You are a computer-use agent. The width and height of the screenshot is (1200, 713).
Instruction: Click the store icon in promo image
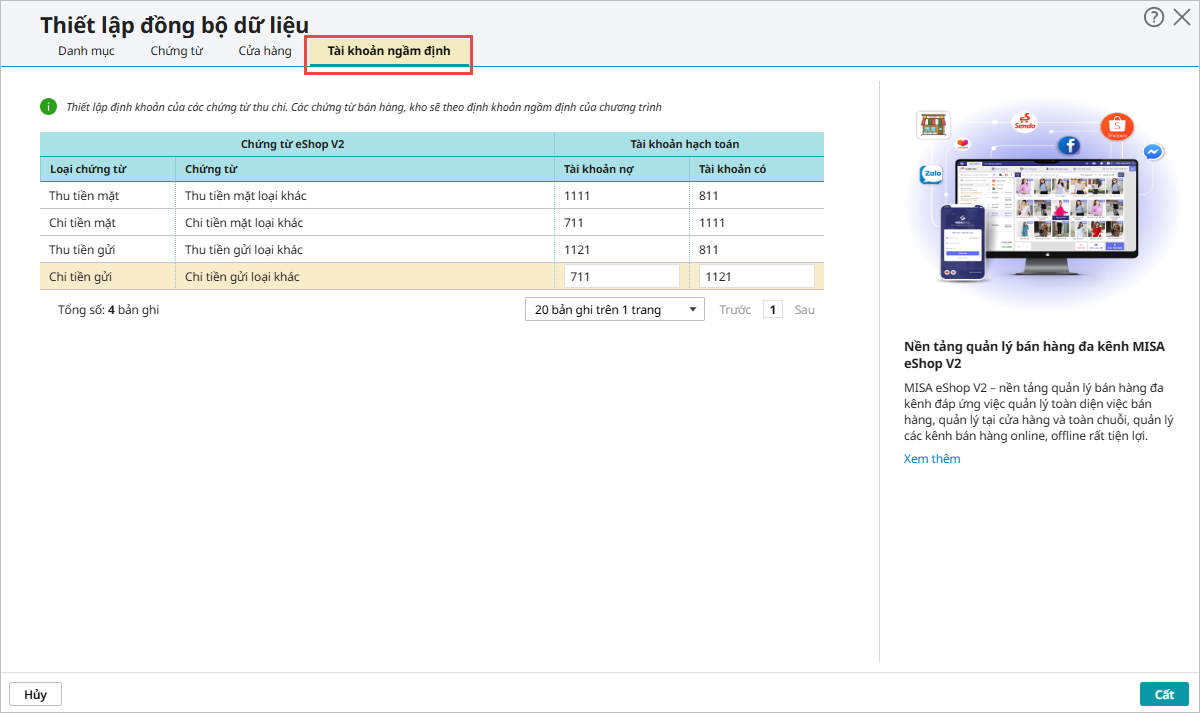point(932,125)
